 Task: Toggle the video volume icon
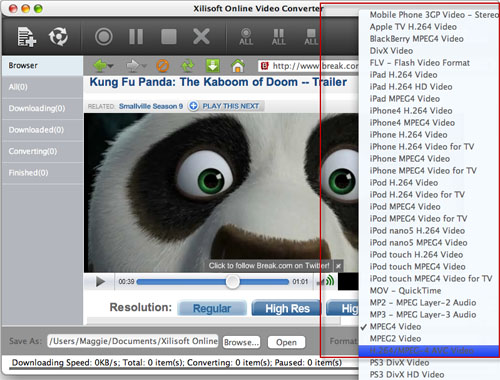pos(326,282)
